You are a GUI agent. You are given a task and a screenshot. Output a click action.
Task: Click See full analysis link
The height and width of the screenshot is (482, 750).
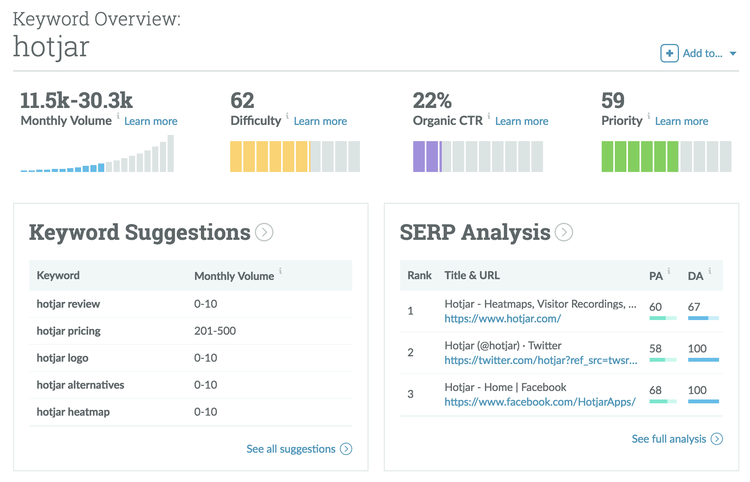click(x=669, y=439)
